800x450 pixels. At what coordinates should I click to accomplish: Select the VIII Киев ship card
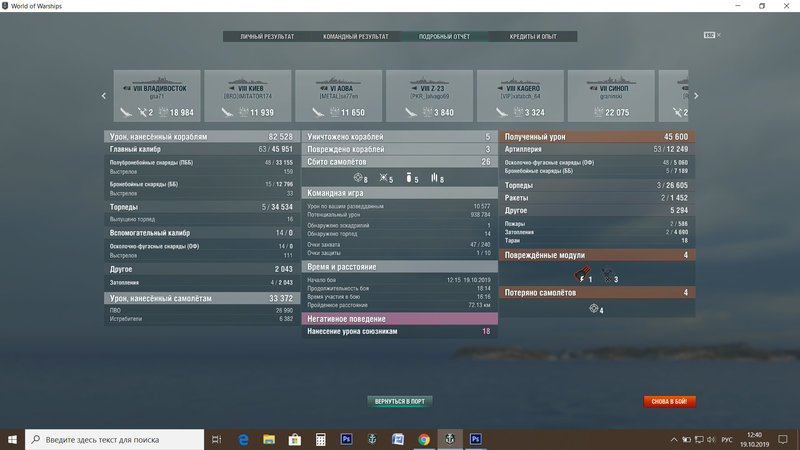coord(247,96)
